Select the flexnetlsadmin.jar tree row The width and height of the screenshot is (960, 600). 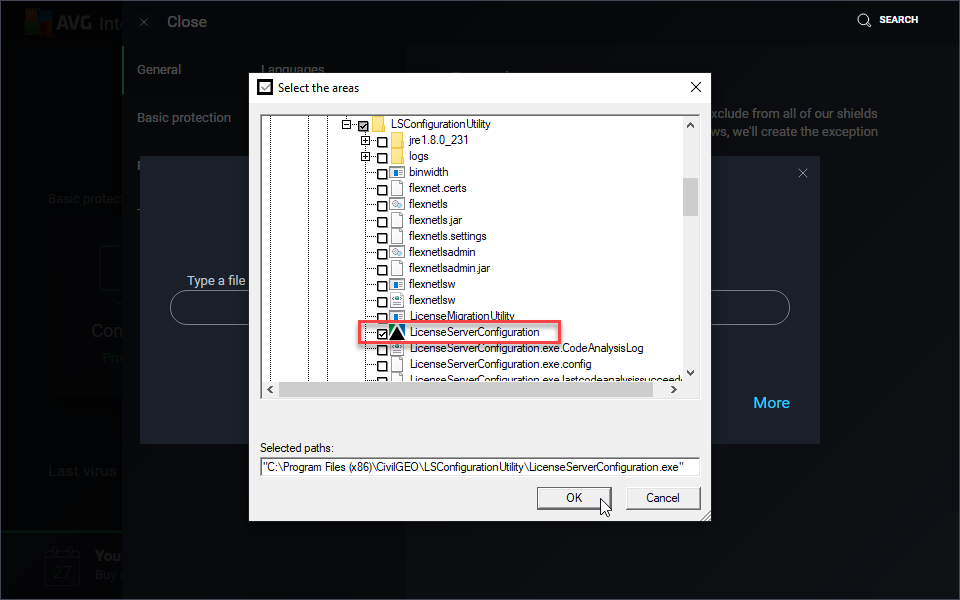(449, 268)
